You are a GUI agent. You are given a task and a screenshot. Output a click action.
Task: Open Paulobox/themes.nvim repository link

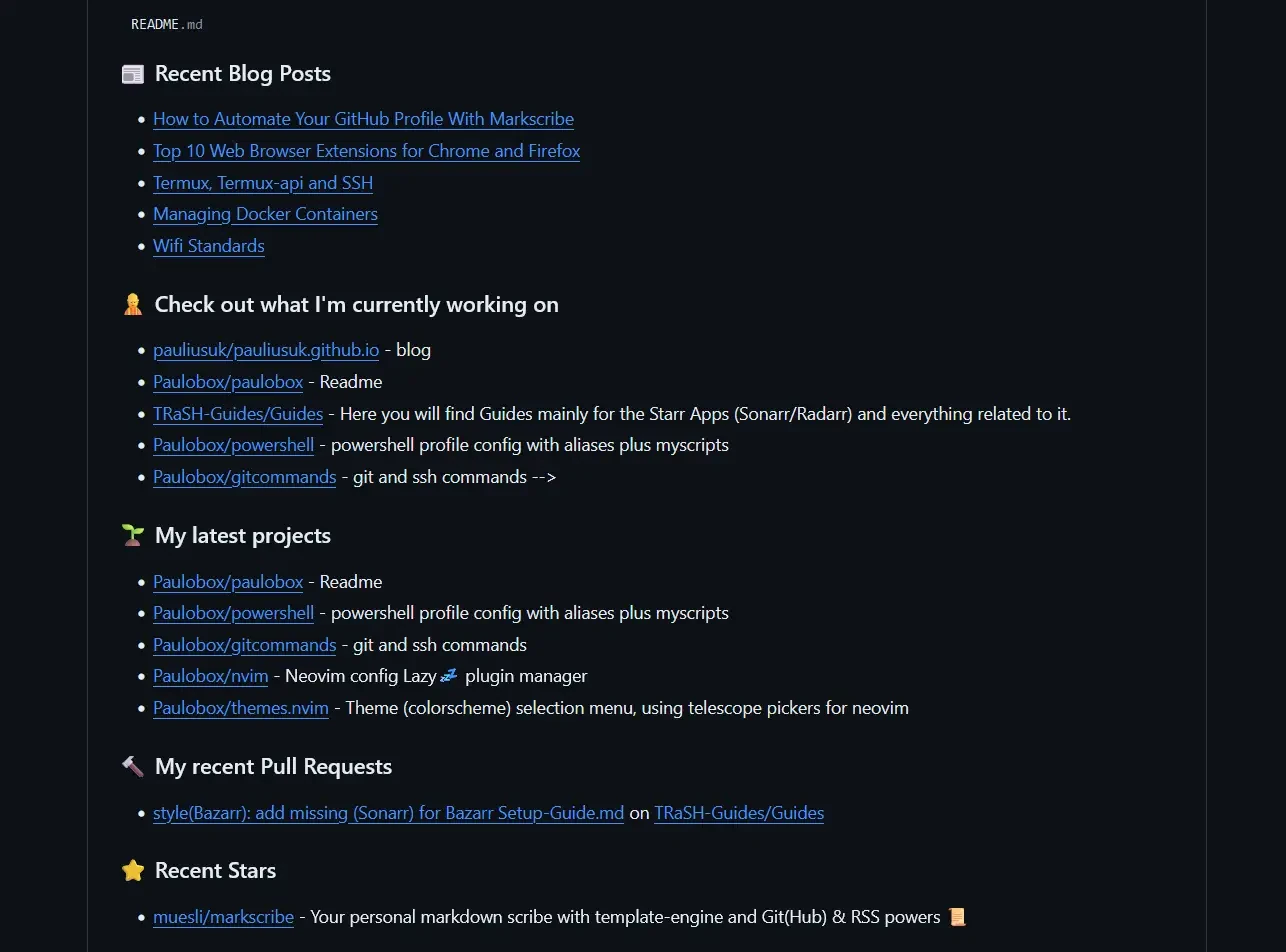coord(241,708)
